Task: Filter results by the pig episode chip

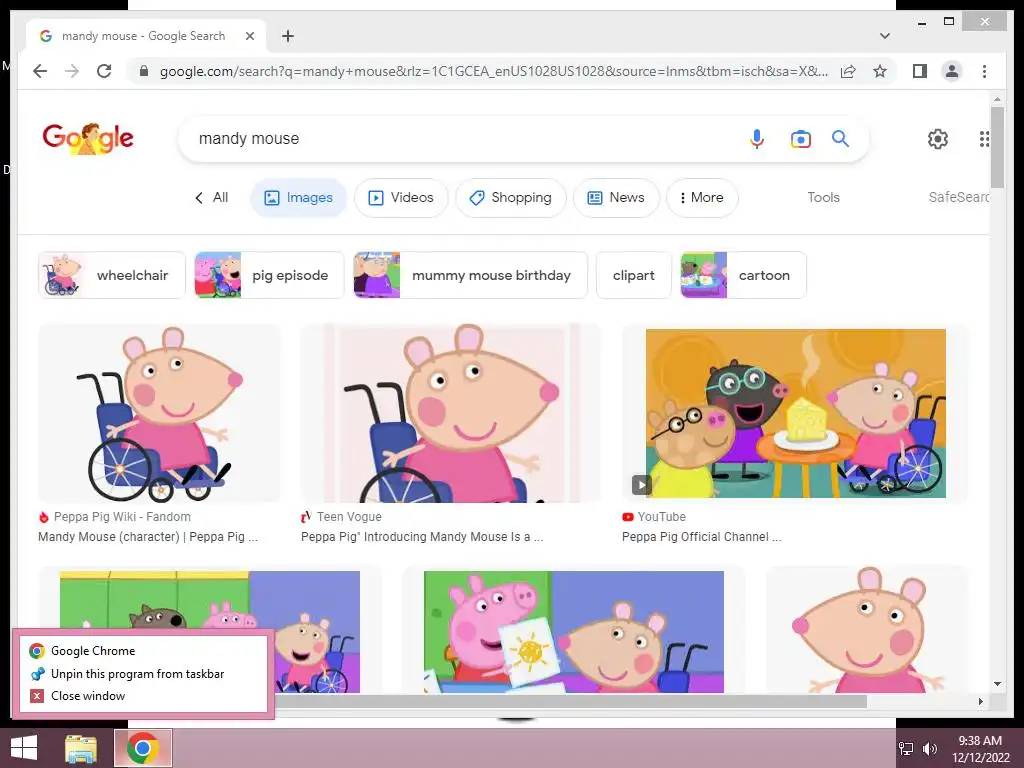Action: 269,275
